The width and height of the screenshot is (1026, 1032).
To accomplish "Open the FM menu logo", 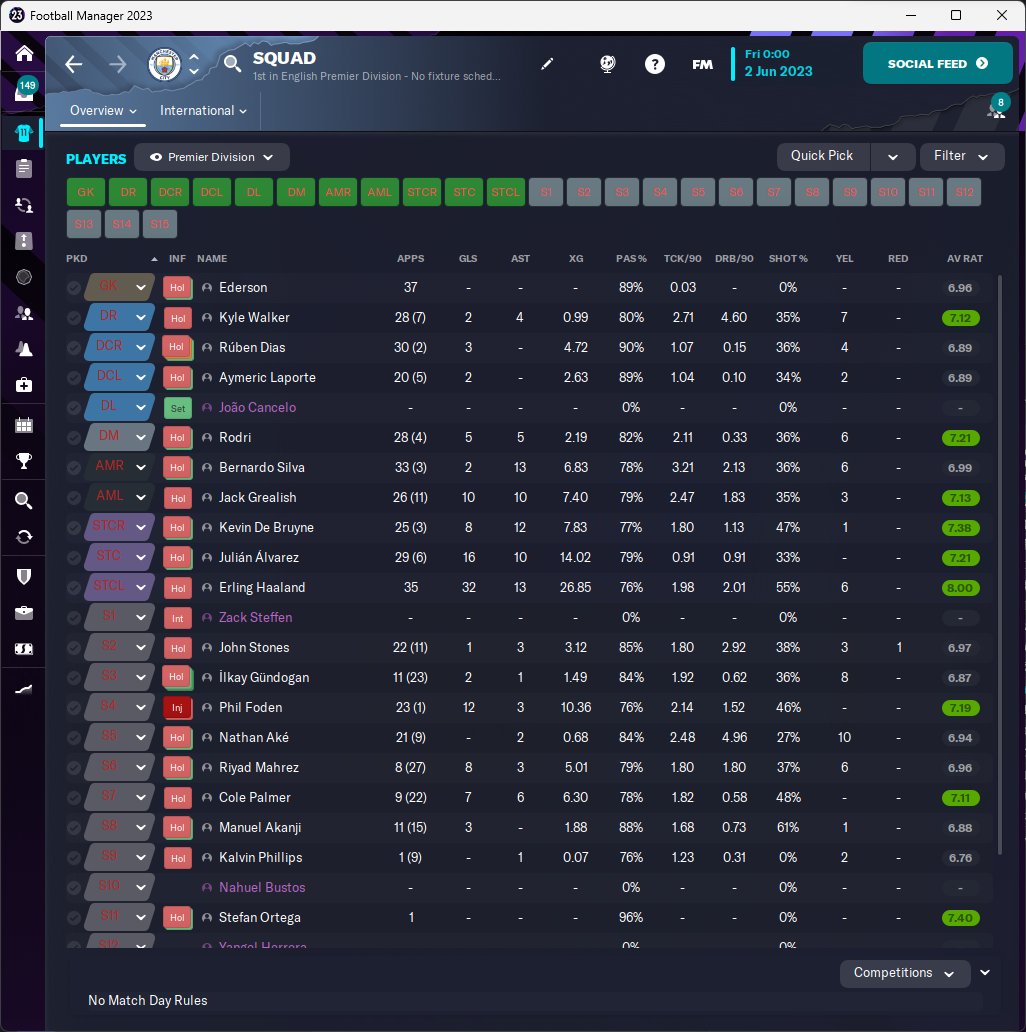I will click(702, 64).
